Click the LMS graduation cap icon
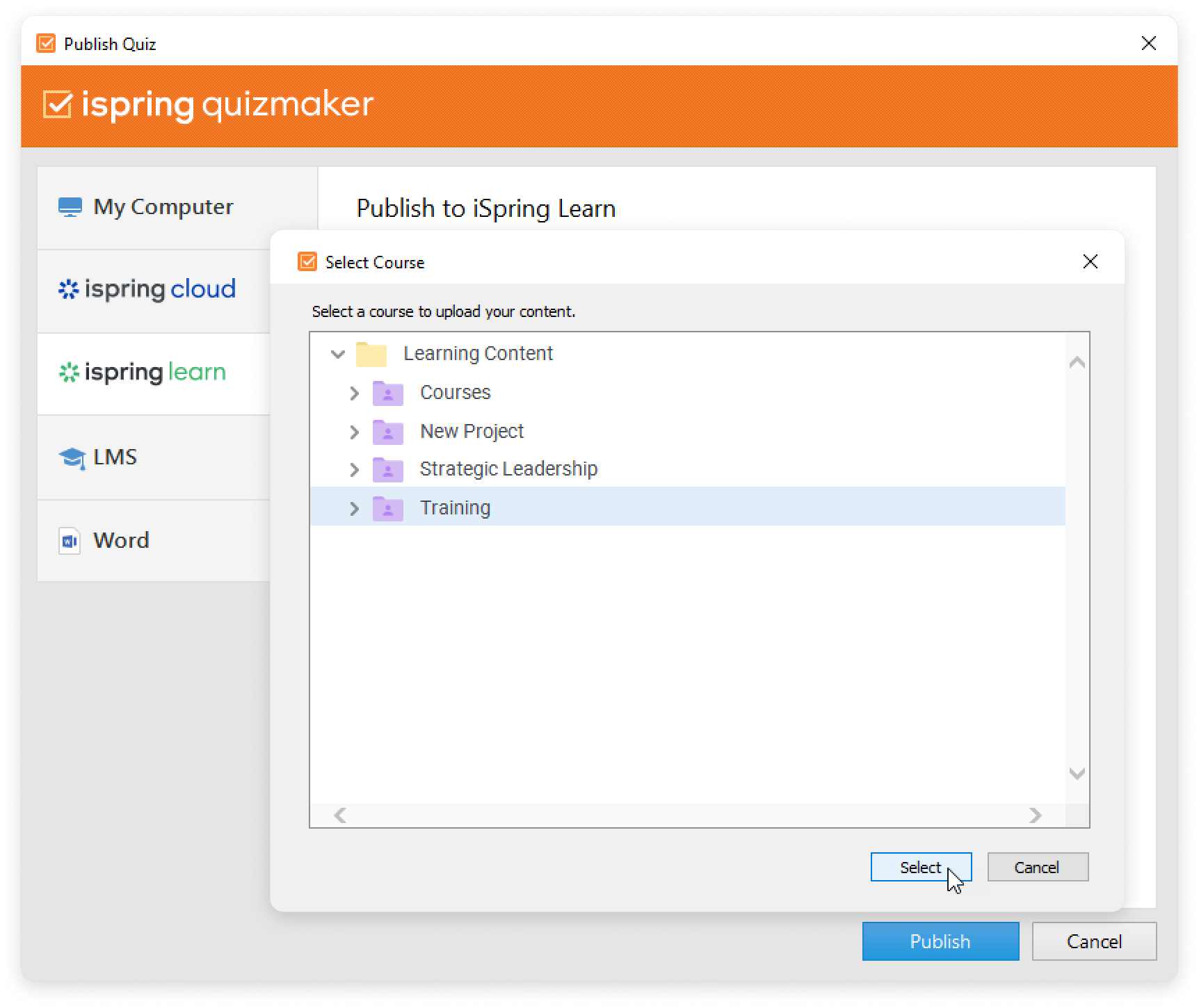Screen dimensions: 1199x1008 [x=72, y=457]
